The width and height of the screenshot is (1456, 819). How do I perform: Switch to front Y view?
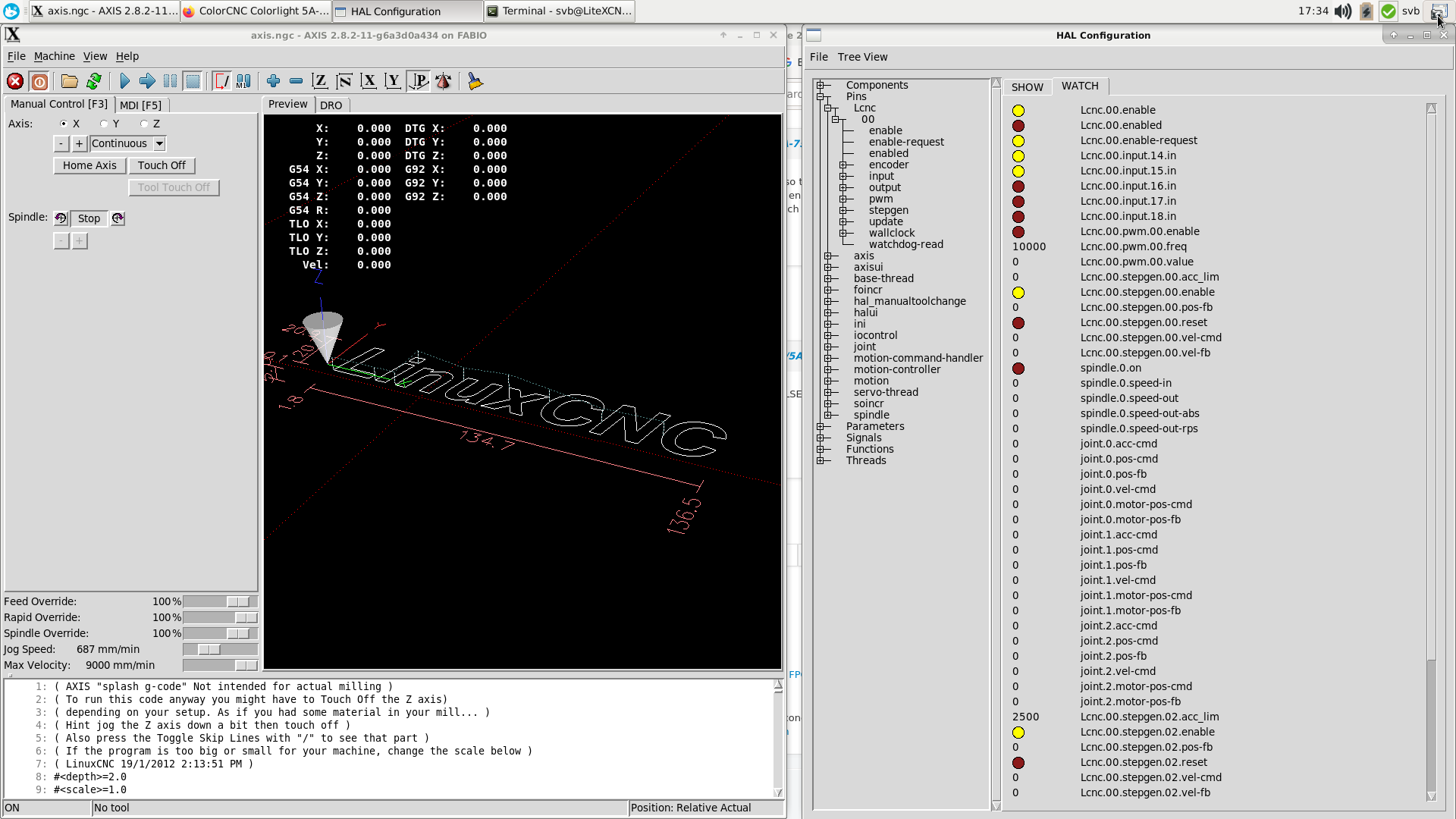click(393, 81)
